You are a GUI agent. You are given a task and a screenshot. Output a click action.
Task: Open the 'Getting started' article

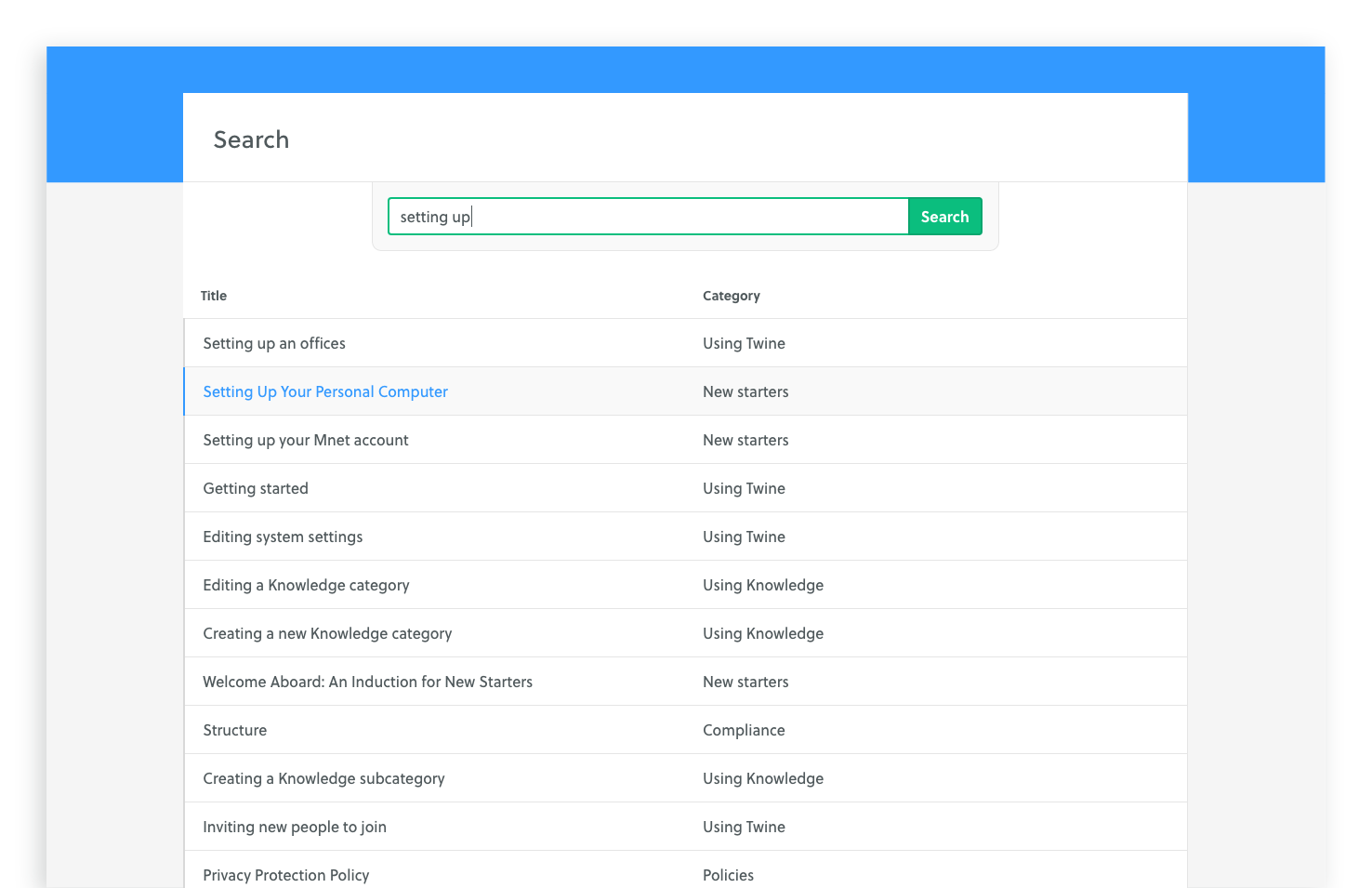[x=256, y=488]
